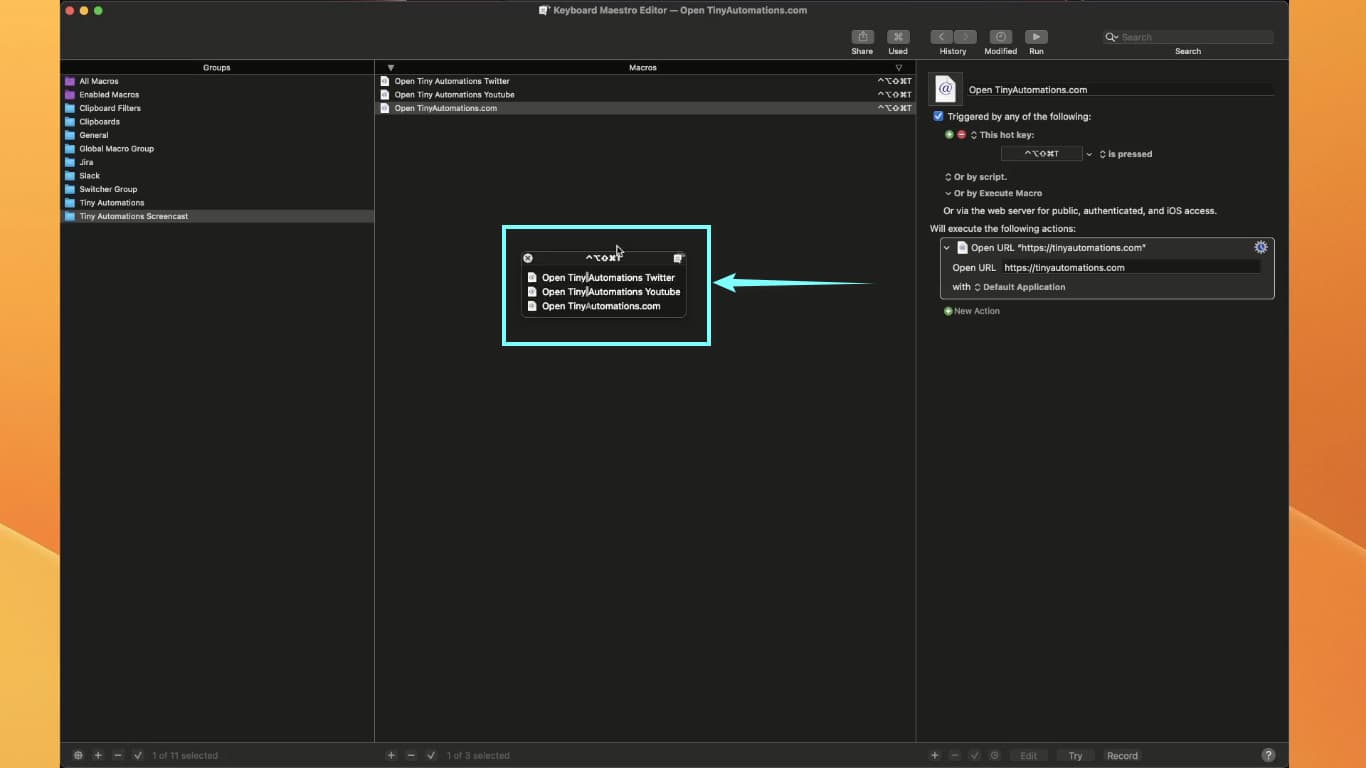The width and height of the screenshot is (1366, 768).
Task: Select the Clipboard Filters group
Action: [x=217, y=108]
